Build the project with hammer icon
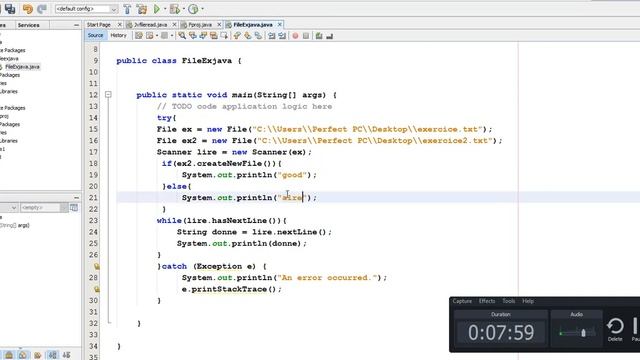 127,9
